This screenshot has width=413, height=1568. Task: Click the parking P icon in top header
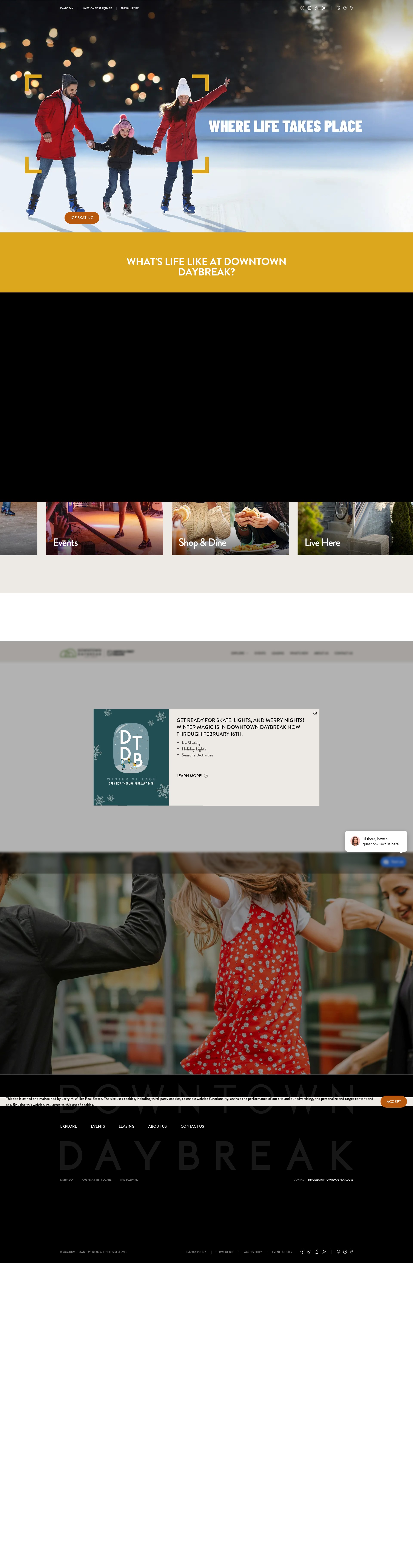345,8
